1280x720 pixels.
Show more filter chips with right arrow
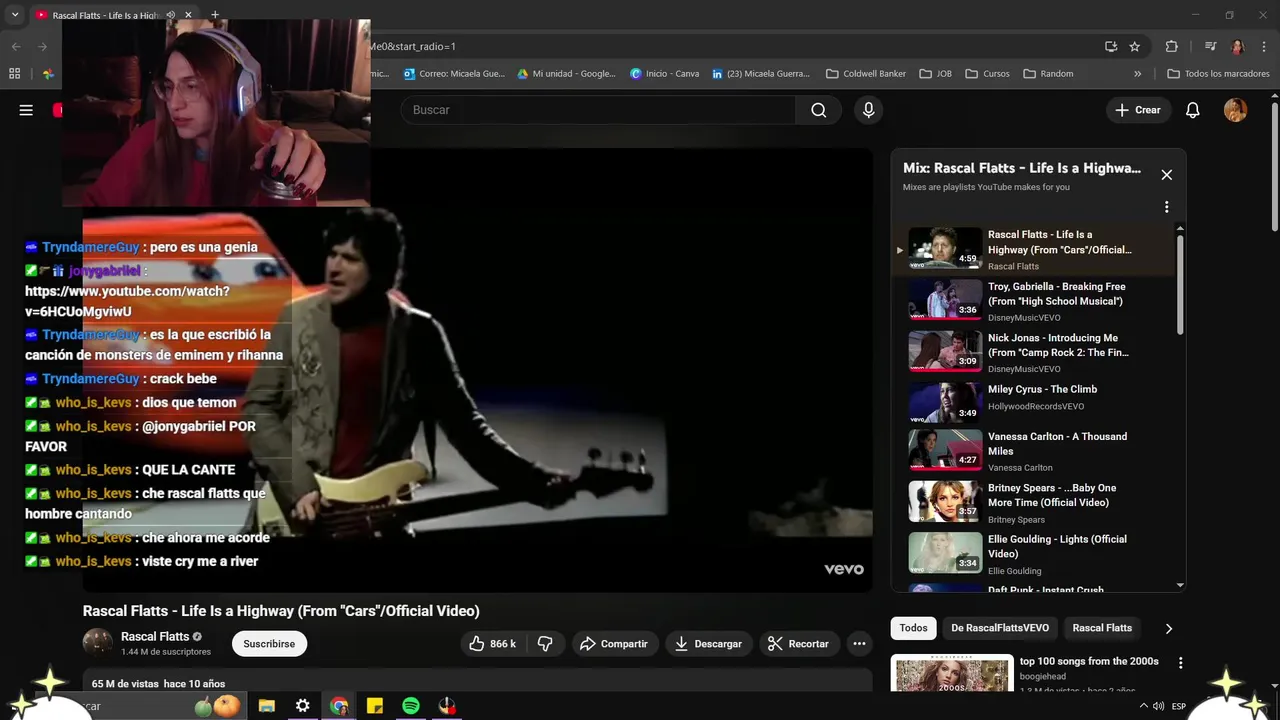pyautogui.click(x=1168, y=628)
